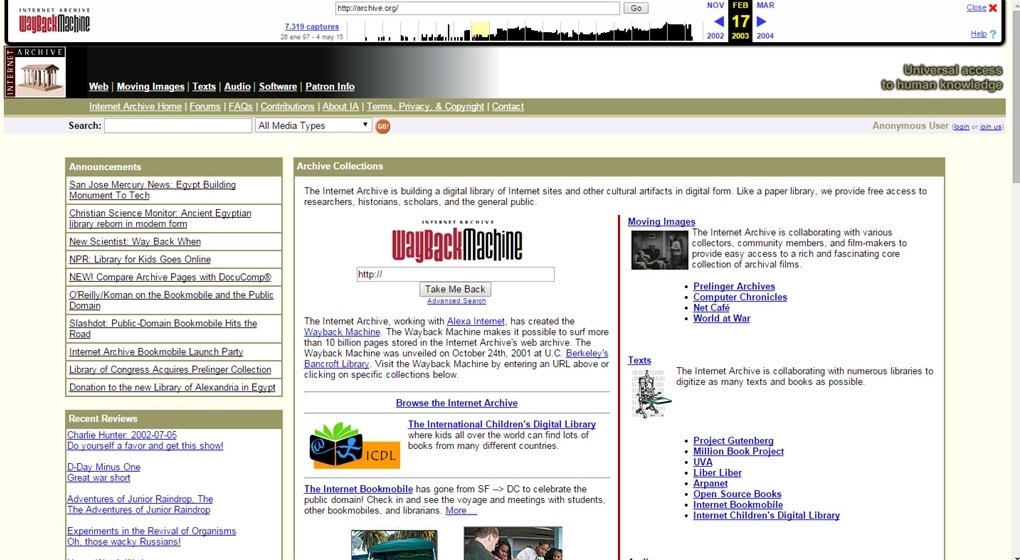Open the D-Day Minus One review
1020x560 pixels.
tap(103, 467)
